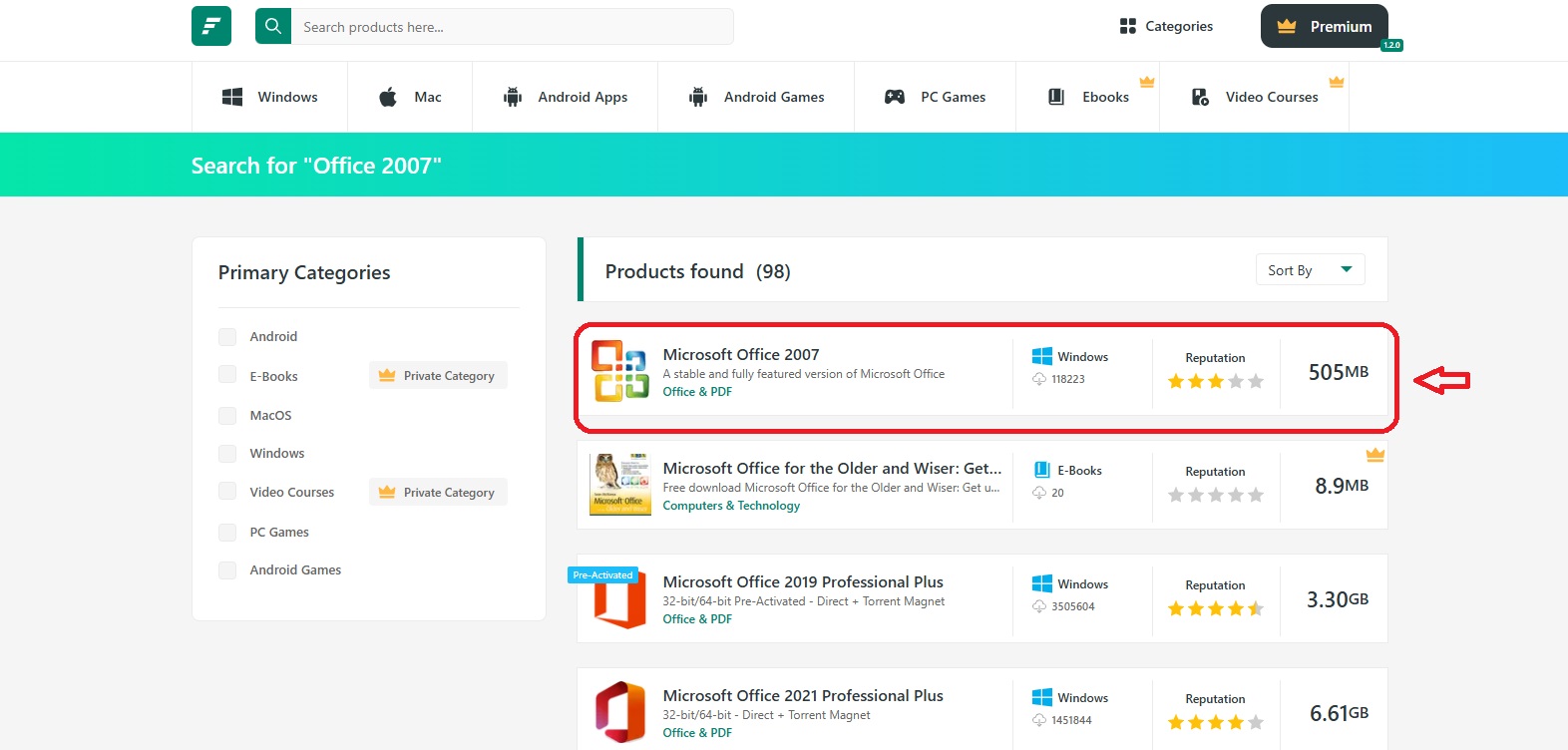Click Windows platform icon on Office 2007 row
The width and height of the screenshot is (1568, 750).
1042,356
